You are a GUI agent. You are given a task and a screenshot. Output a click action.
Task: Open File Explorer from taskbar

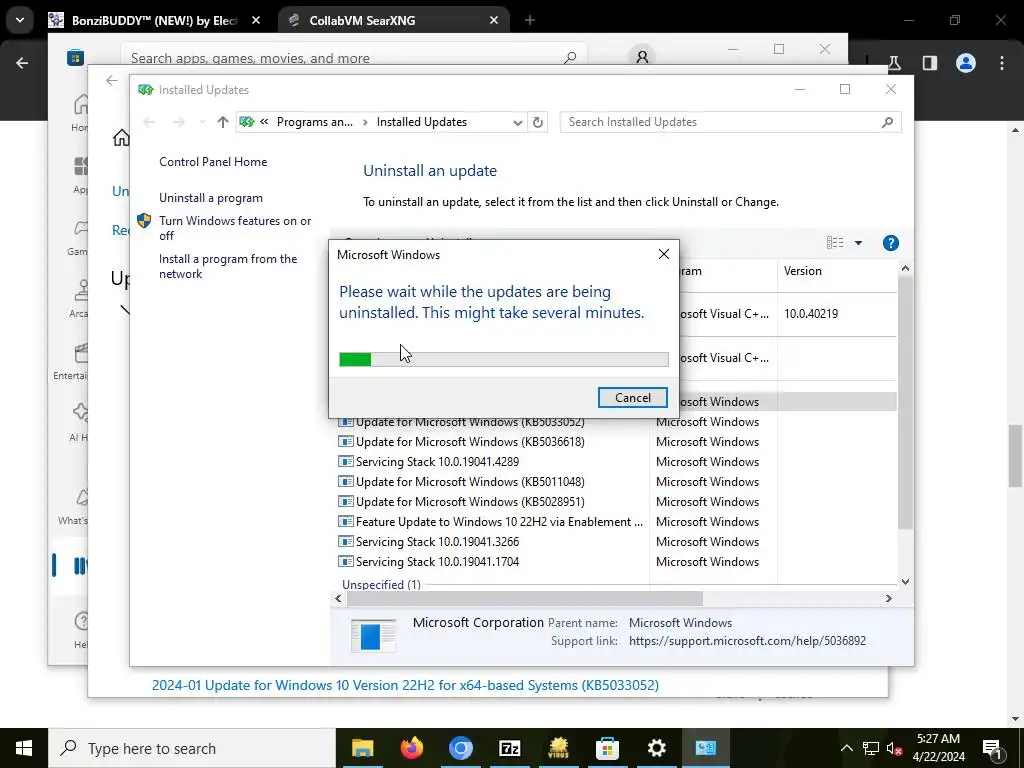click(362, 748)
